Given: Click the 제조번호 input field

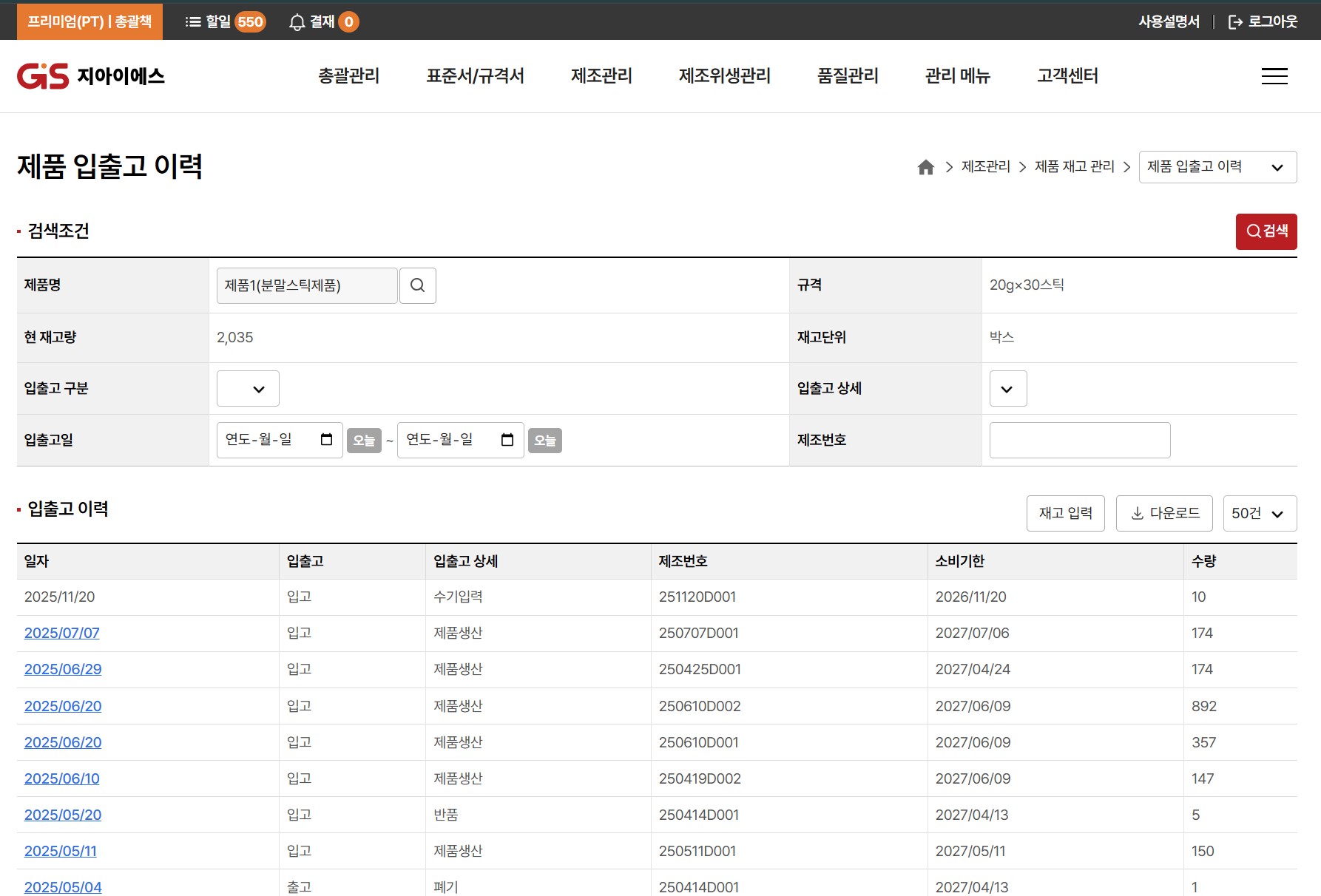Looking at the screenshot, I should (x=1079, y=441).
